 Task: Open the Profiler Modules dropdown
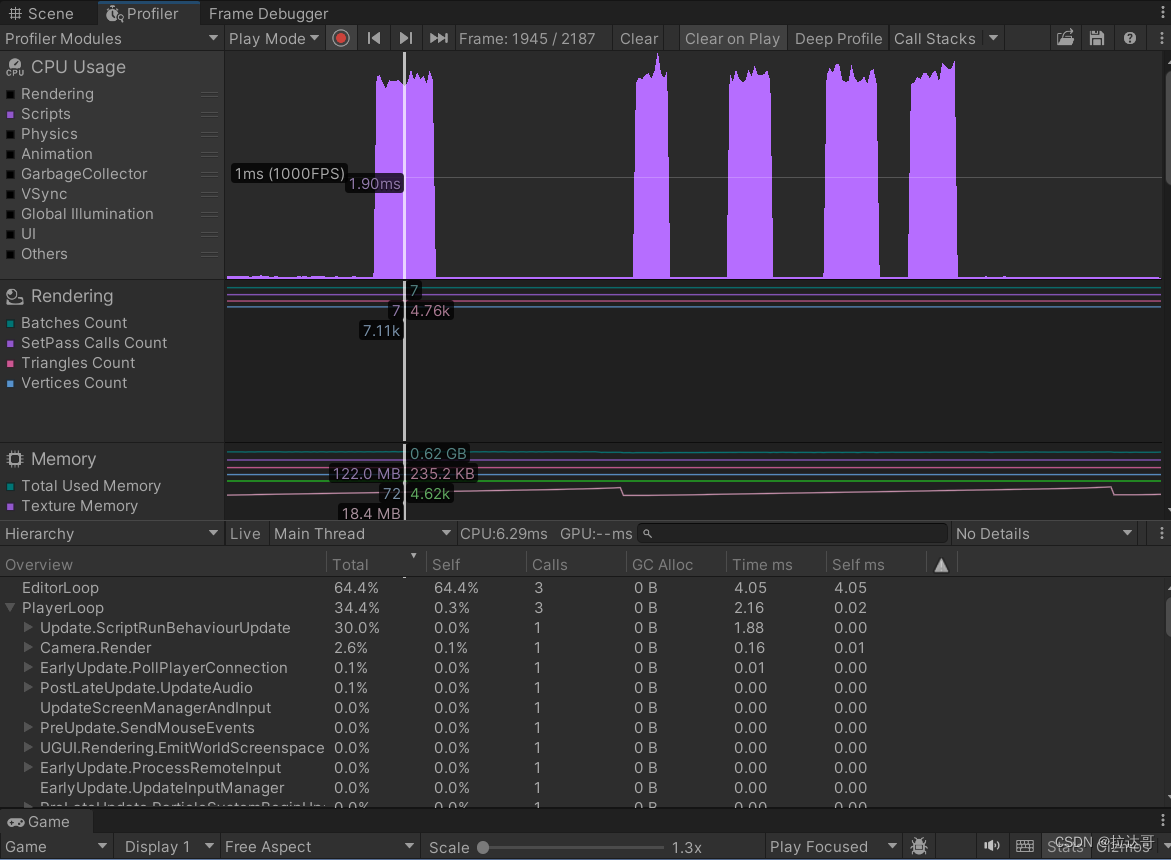[x=111, y=38]
